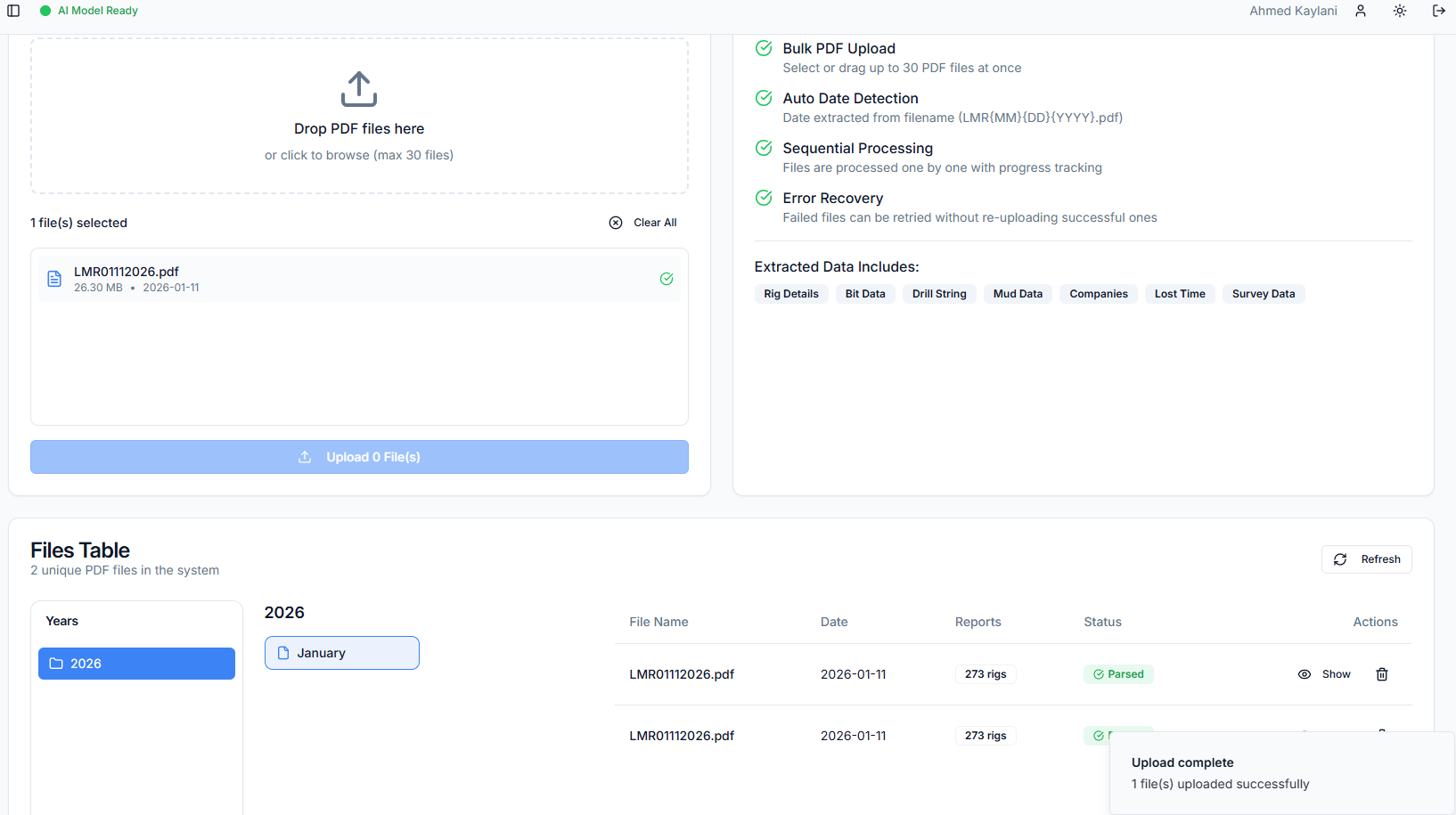Image resolution: width=1456 pixels, height=815 pixels.
Task: Open the January month folder
Action: [x=341, y=653]
